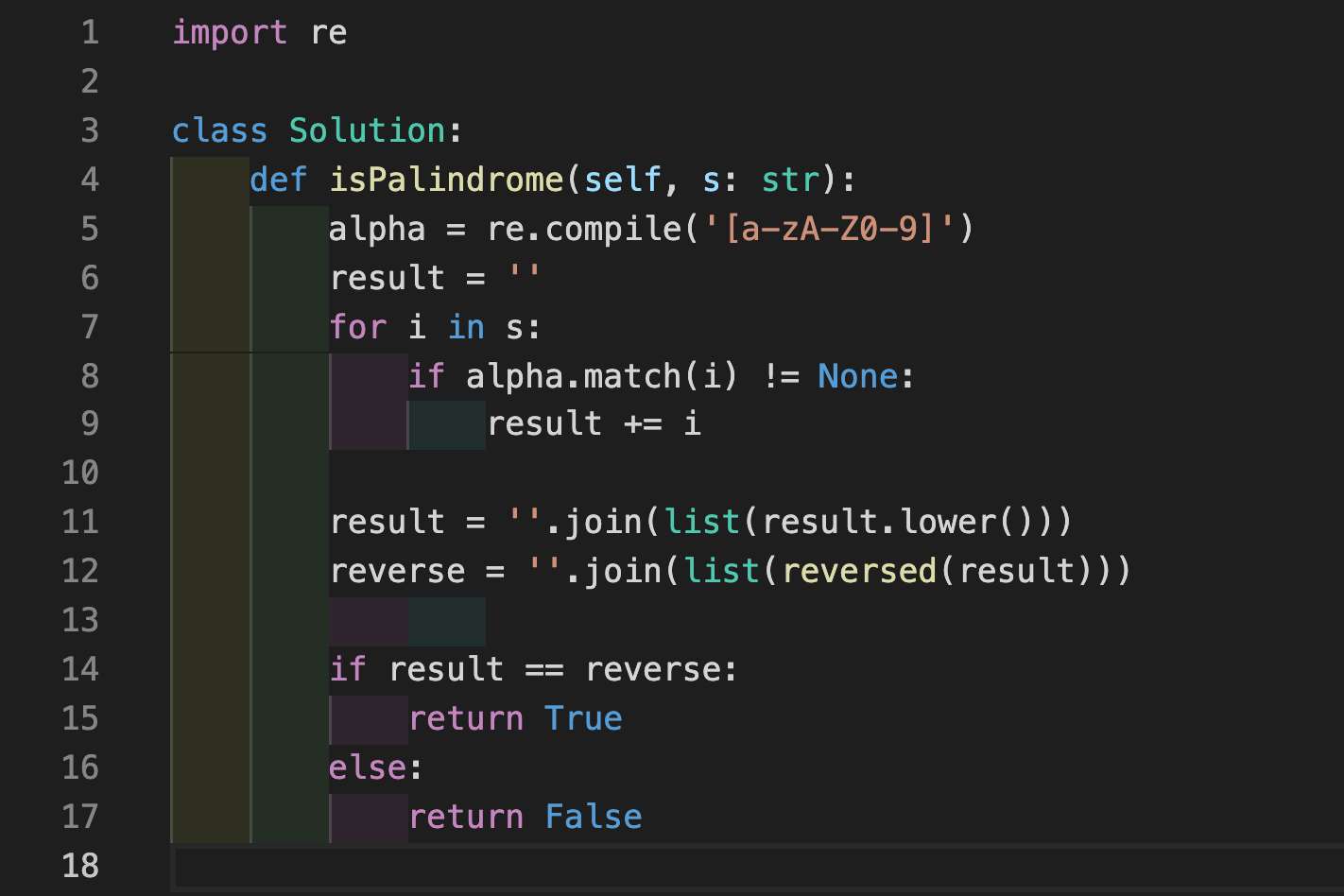Click line number 10 in the gutter
Image resolution: width=1344 pixels, height=896 pixels.
80,473
